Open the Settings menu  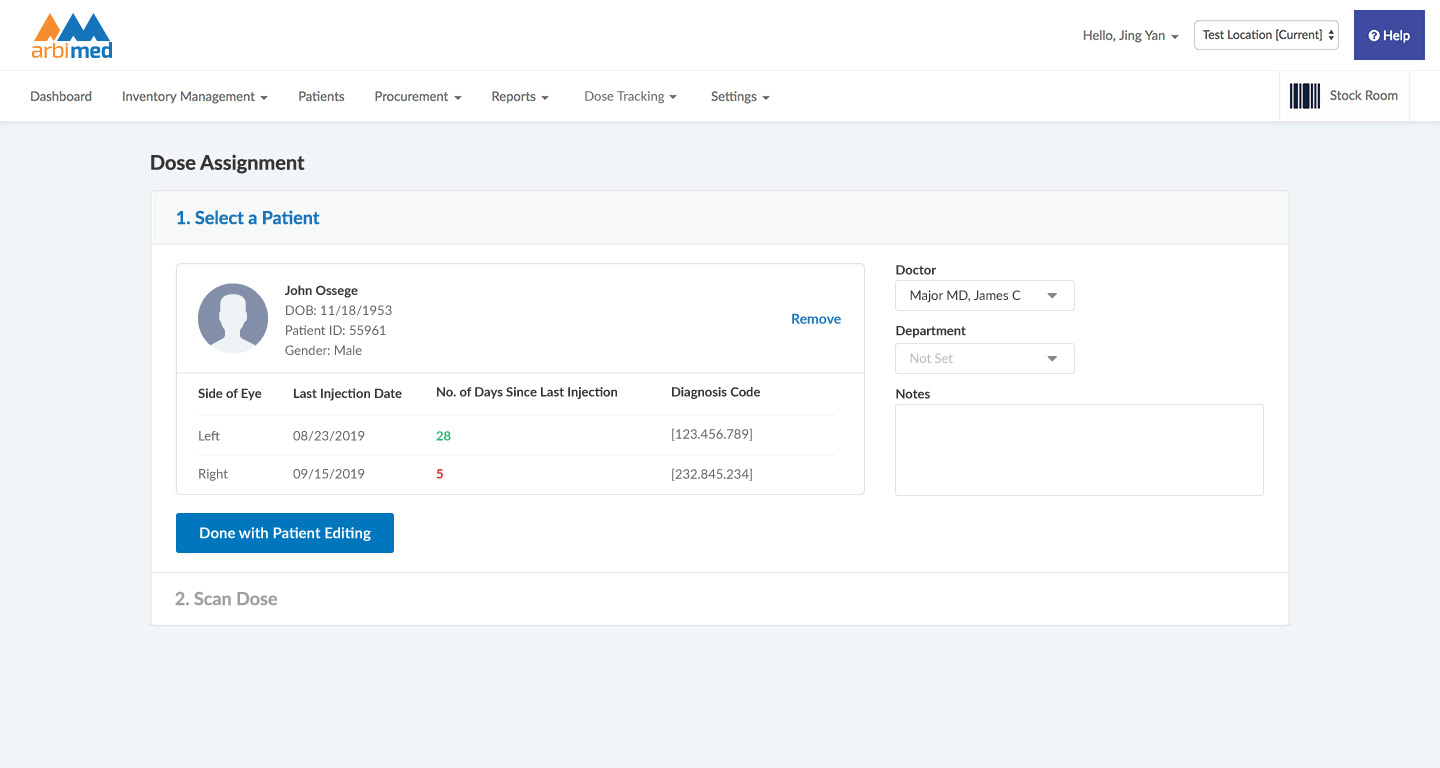point(739,97)
